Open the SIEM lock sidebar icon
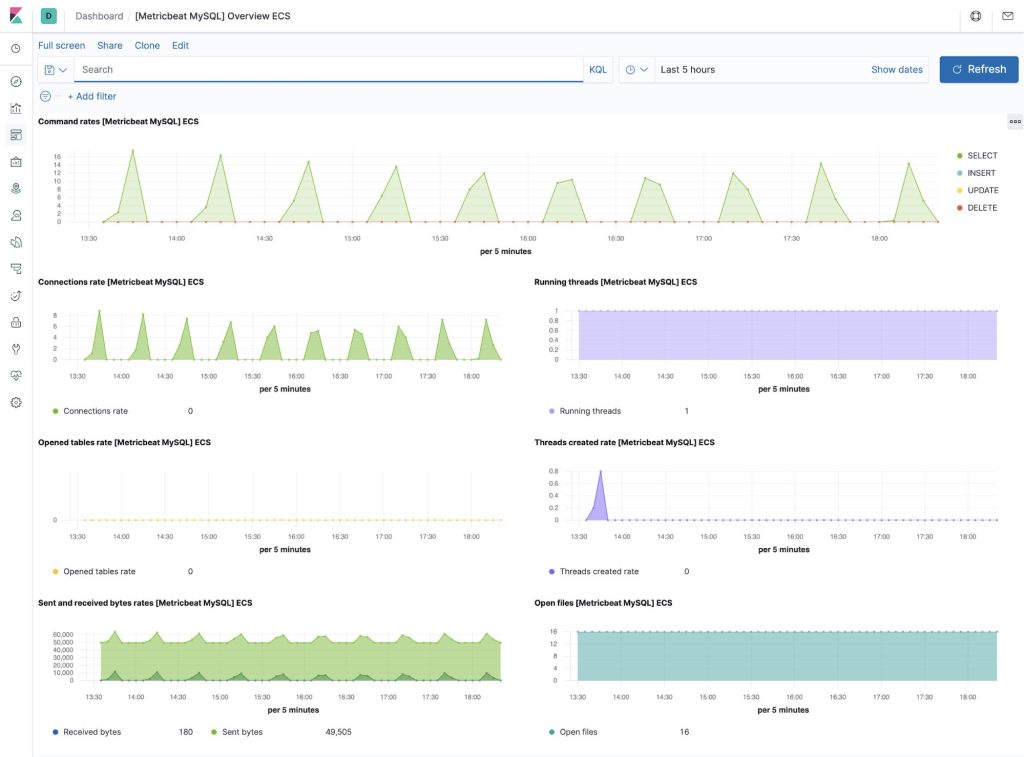This screenshot has width=1024, height=757. pyautogui.click(x=16, y=323)
